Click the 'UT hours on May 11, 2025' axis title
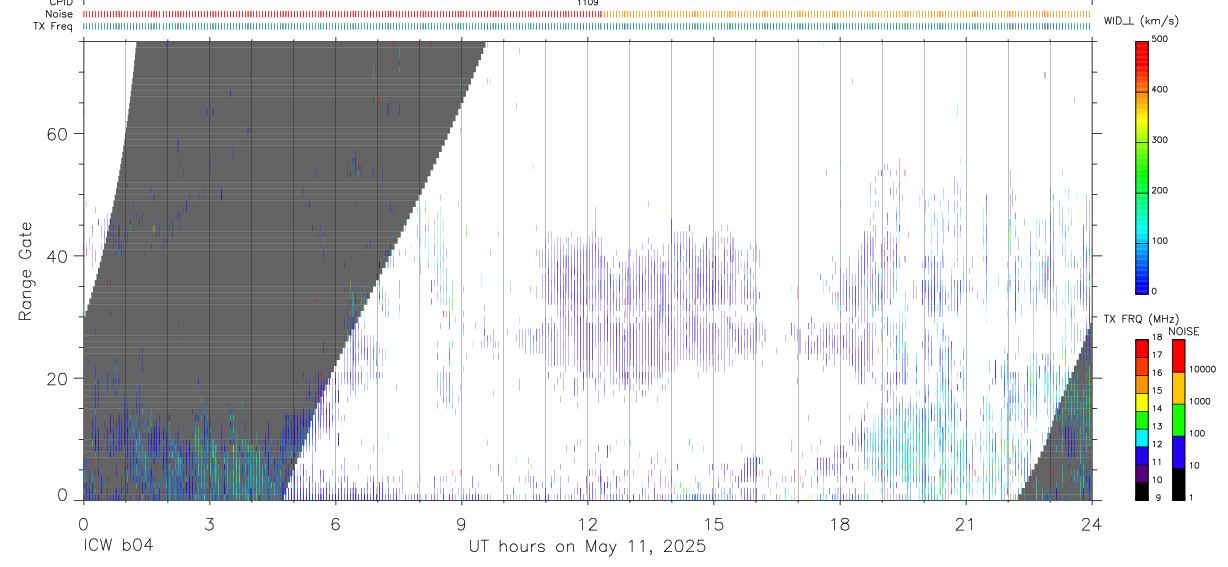This screenshot has width=1228, height=567. click(x=587, y=547)
